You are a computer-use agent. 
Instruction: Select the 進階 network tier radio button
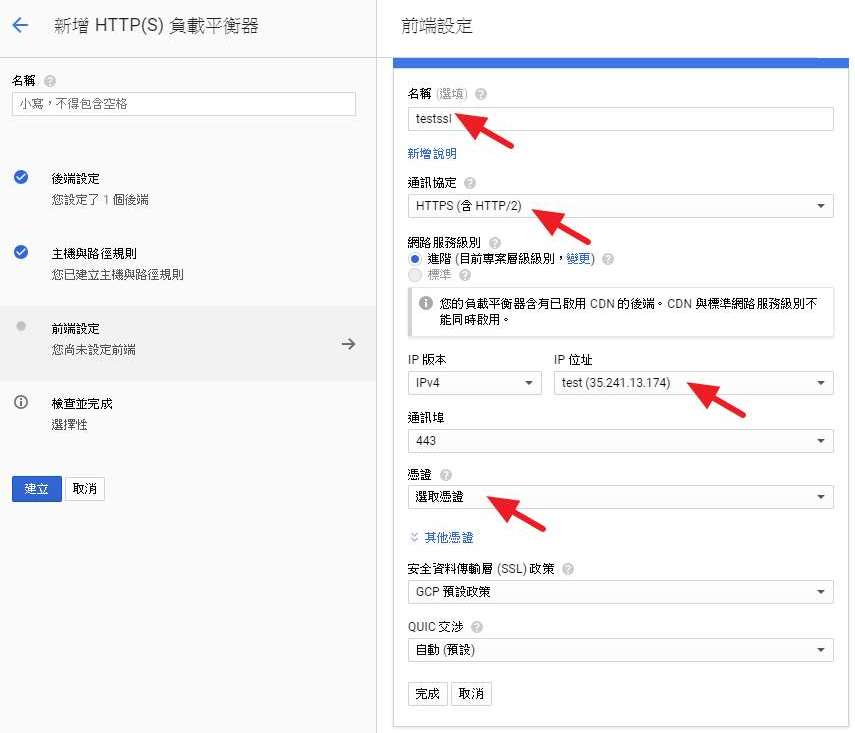click(416, 259)
